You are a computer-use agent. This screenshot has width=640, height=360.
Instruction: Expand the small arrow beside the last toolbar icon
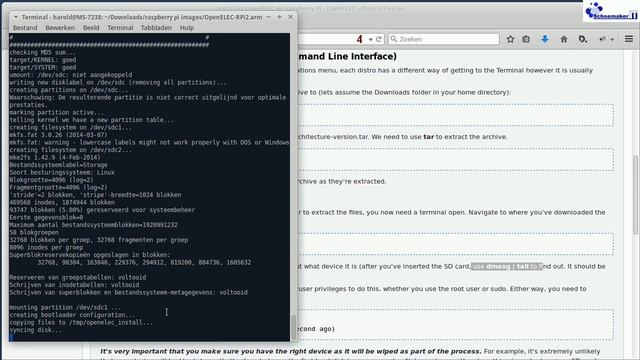click(x=612, y=40)
